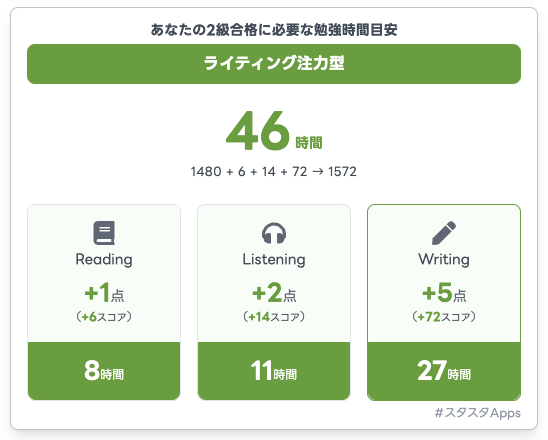Click the +1点 Reading points value

click(x=104, y=292)
